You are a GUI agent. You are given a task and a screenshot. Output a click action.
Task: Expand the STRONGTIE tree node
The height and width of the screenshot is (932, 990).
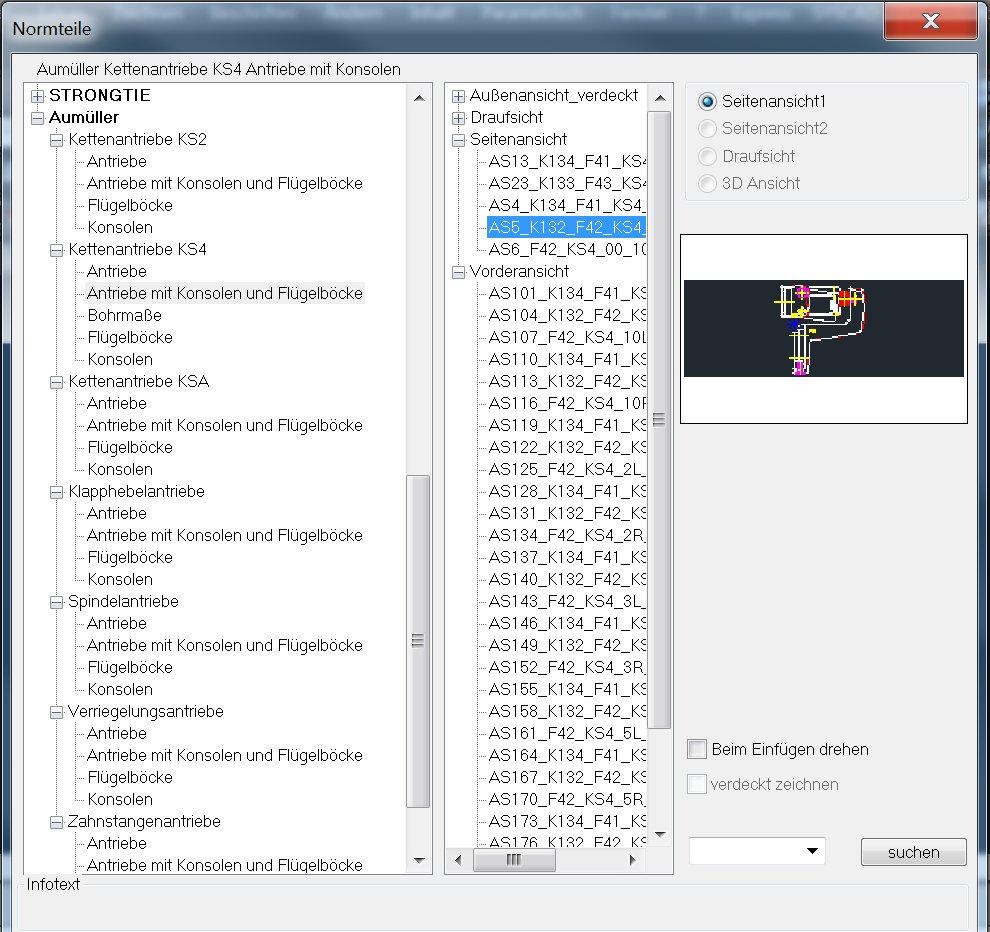[38, 96]
